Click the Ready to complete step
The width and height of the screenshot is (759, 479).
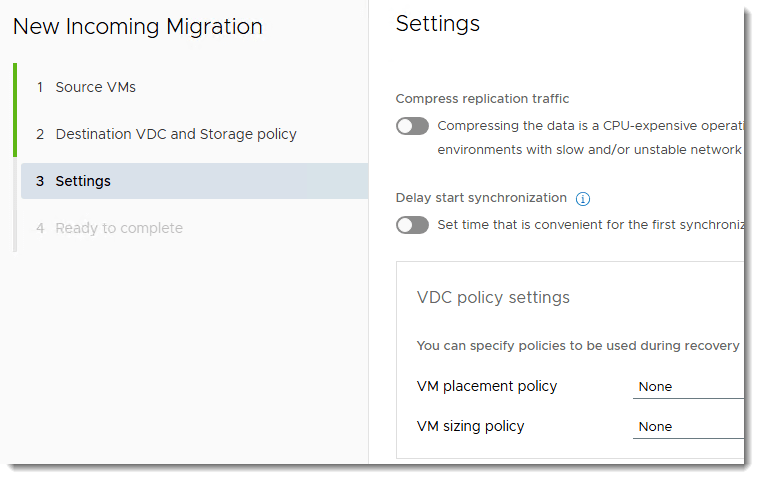(119, 228)
